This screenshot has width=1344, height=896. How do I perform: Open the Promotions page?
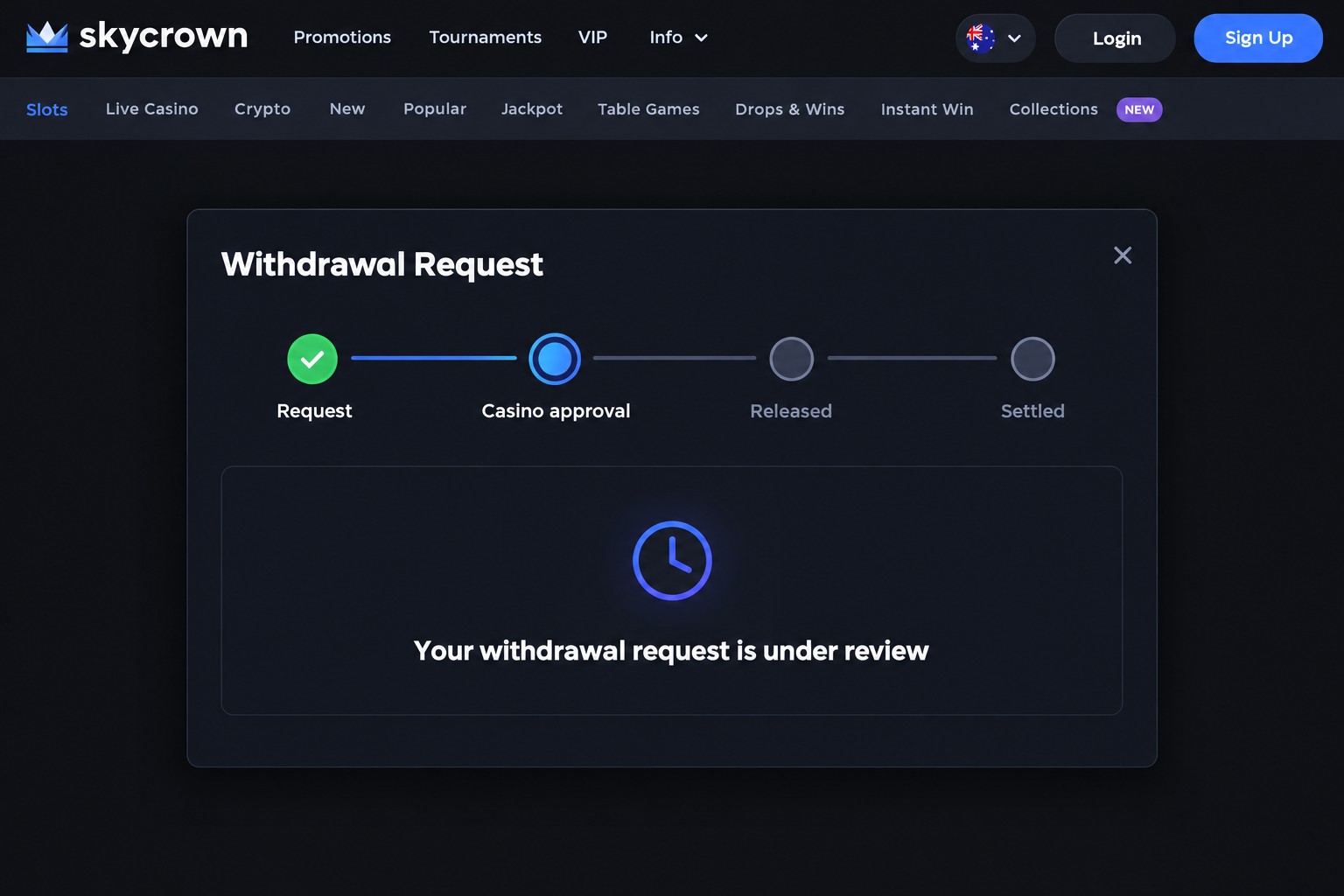tap(342, 38)
